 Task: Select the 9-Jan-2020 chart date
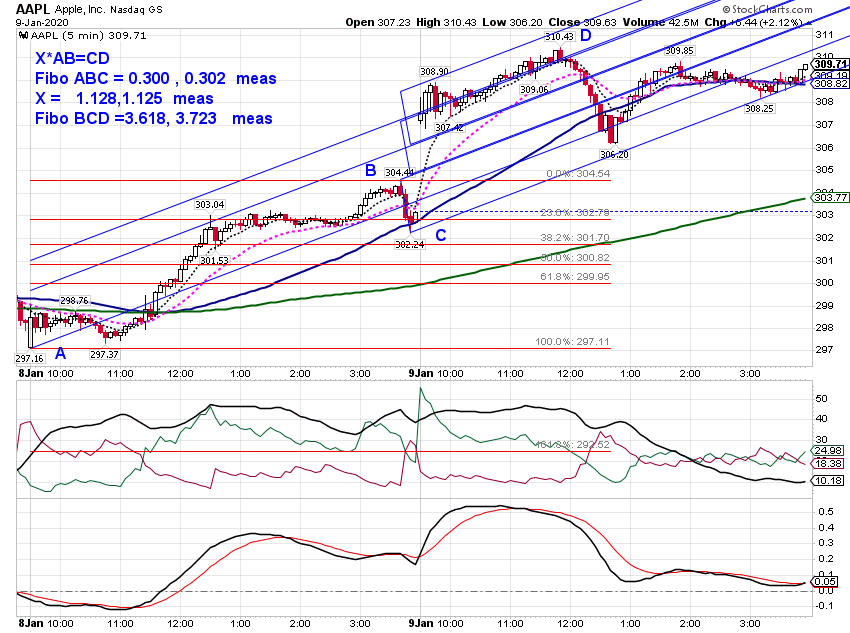(x=42, y=22)
